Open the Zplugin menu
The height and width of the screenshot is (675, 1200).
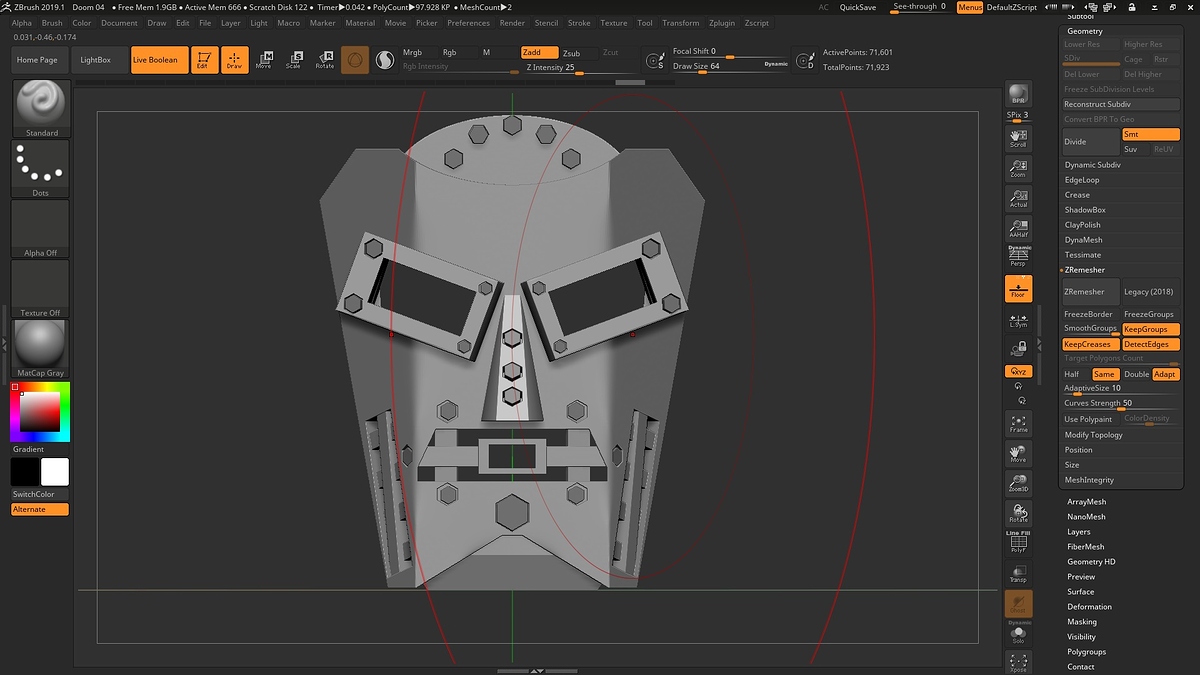click(721, 23)
